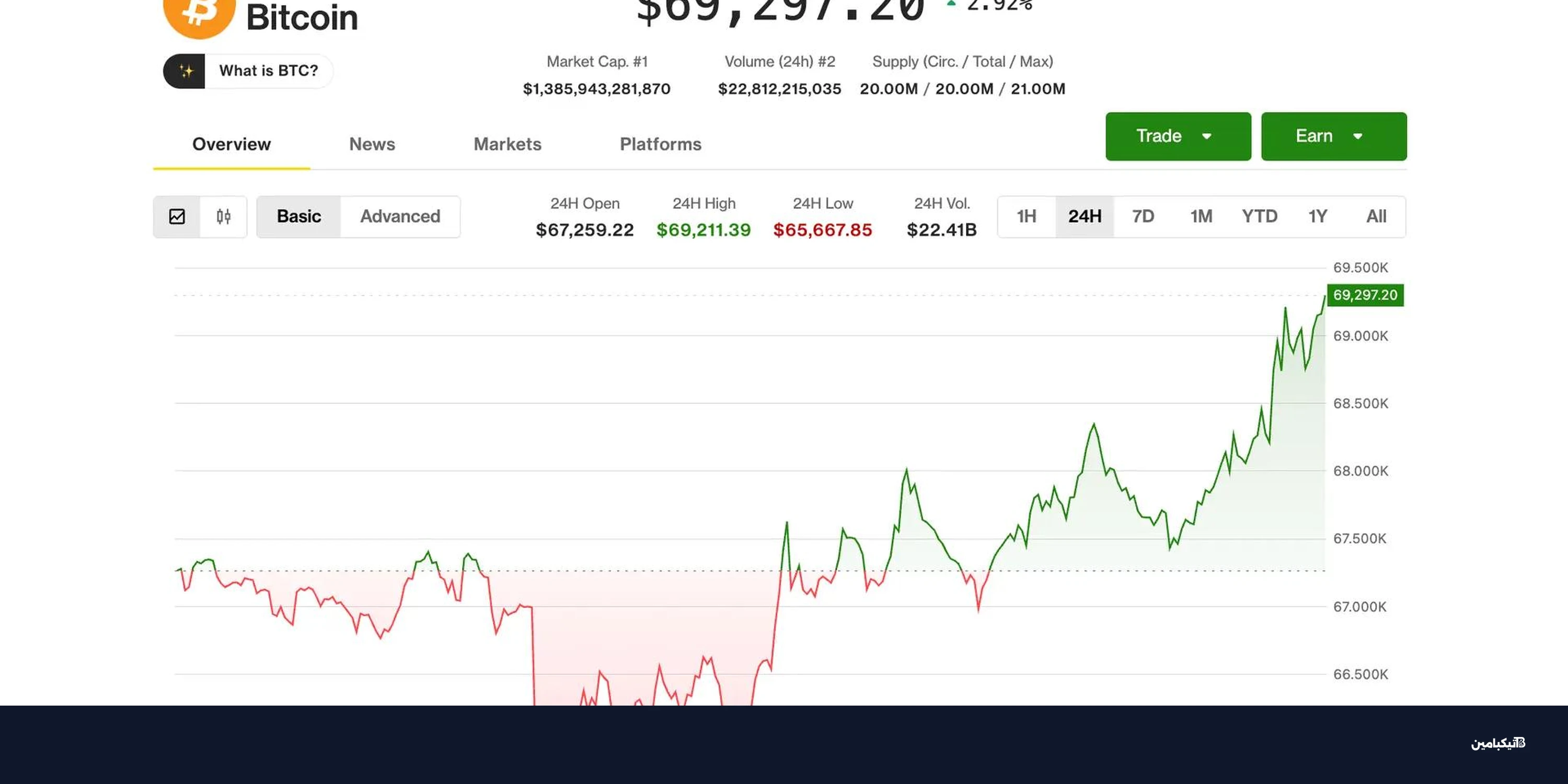Image resolution: width=1568 pixels, height=784 pixels.
Task: Click the Earn dropdown arrow icon
Action: tap(1358, 136)
